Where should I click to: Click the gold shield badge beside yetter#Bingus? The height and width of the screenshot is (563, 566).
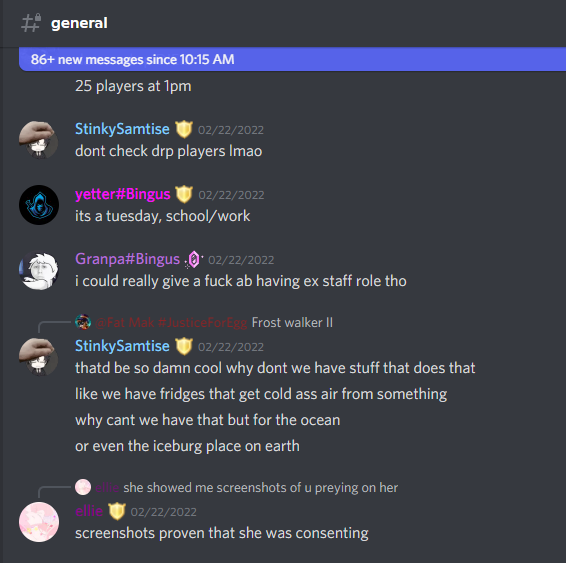(184, 194)
